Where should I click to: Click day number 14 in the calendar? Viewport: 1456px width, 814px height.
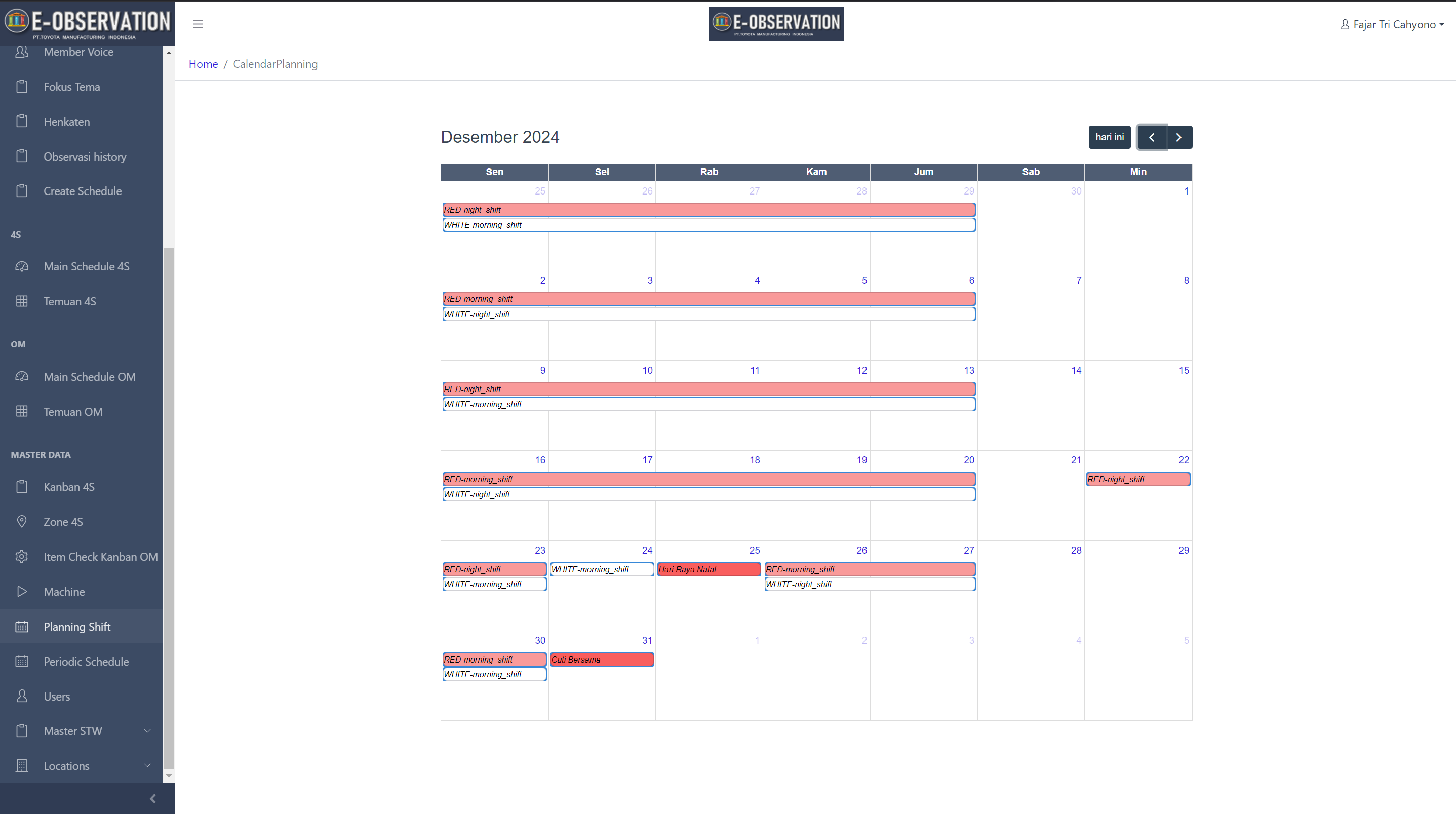click(x=1076, y=370)
